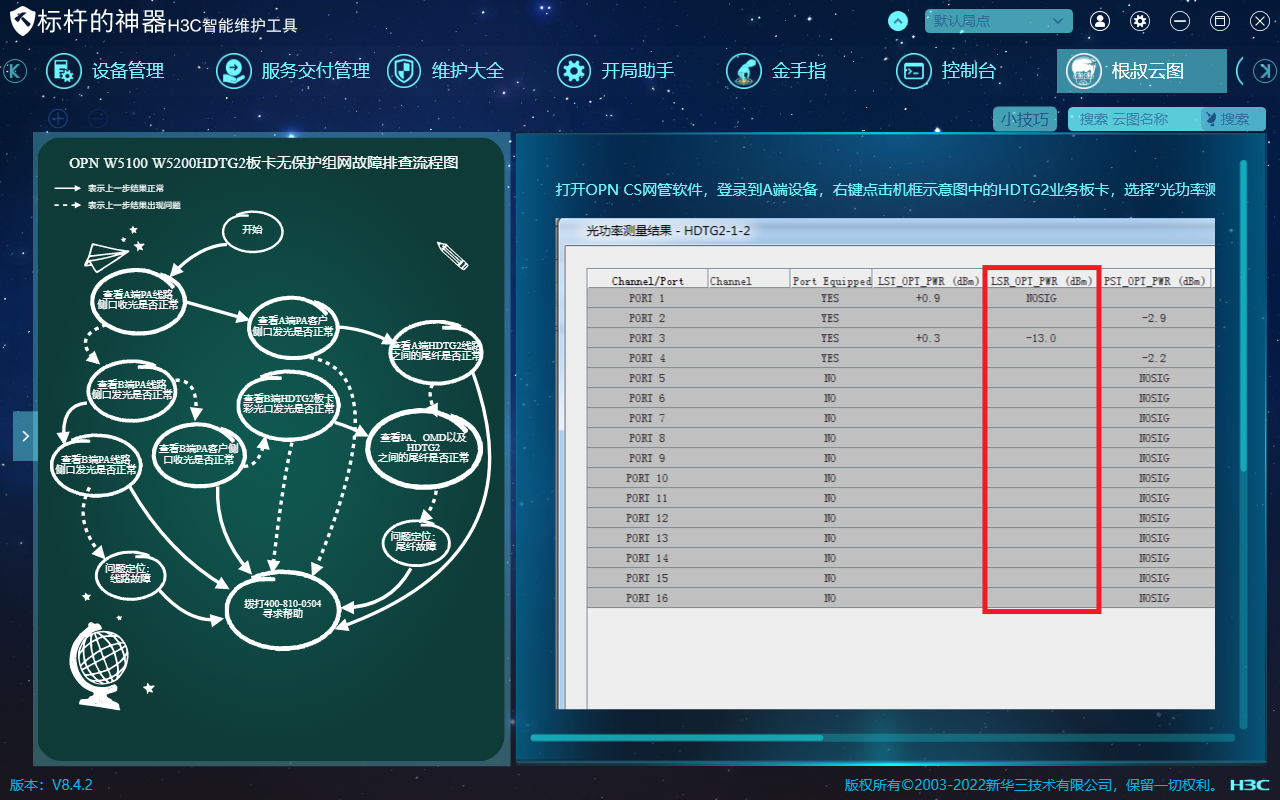
Task: Select the 根叔云图 module
Action: [x=1142, y=71]
